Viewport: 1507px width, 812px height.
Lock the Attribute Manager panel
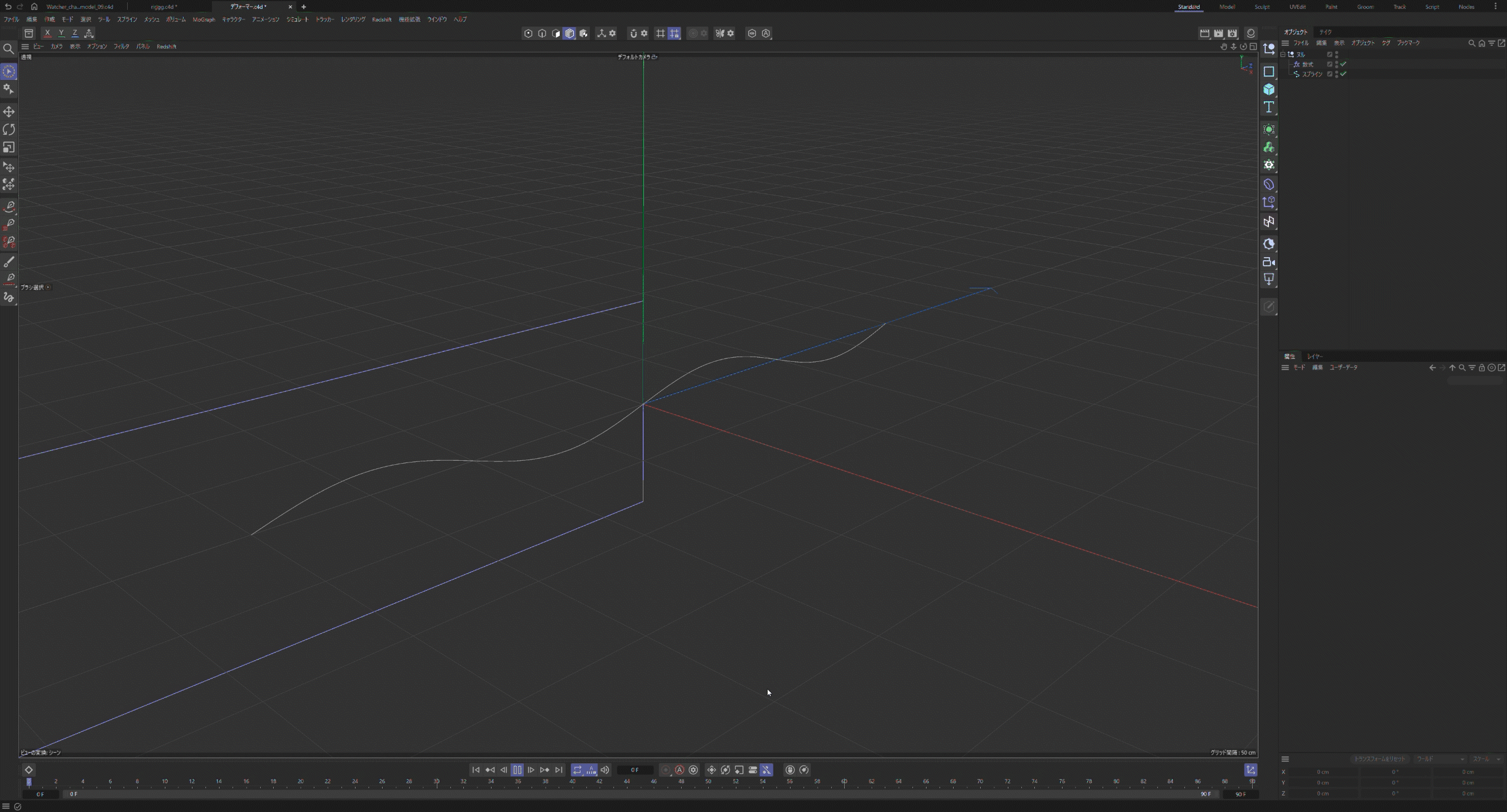point(1482,367)
